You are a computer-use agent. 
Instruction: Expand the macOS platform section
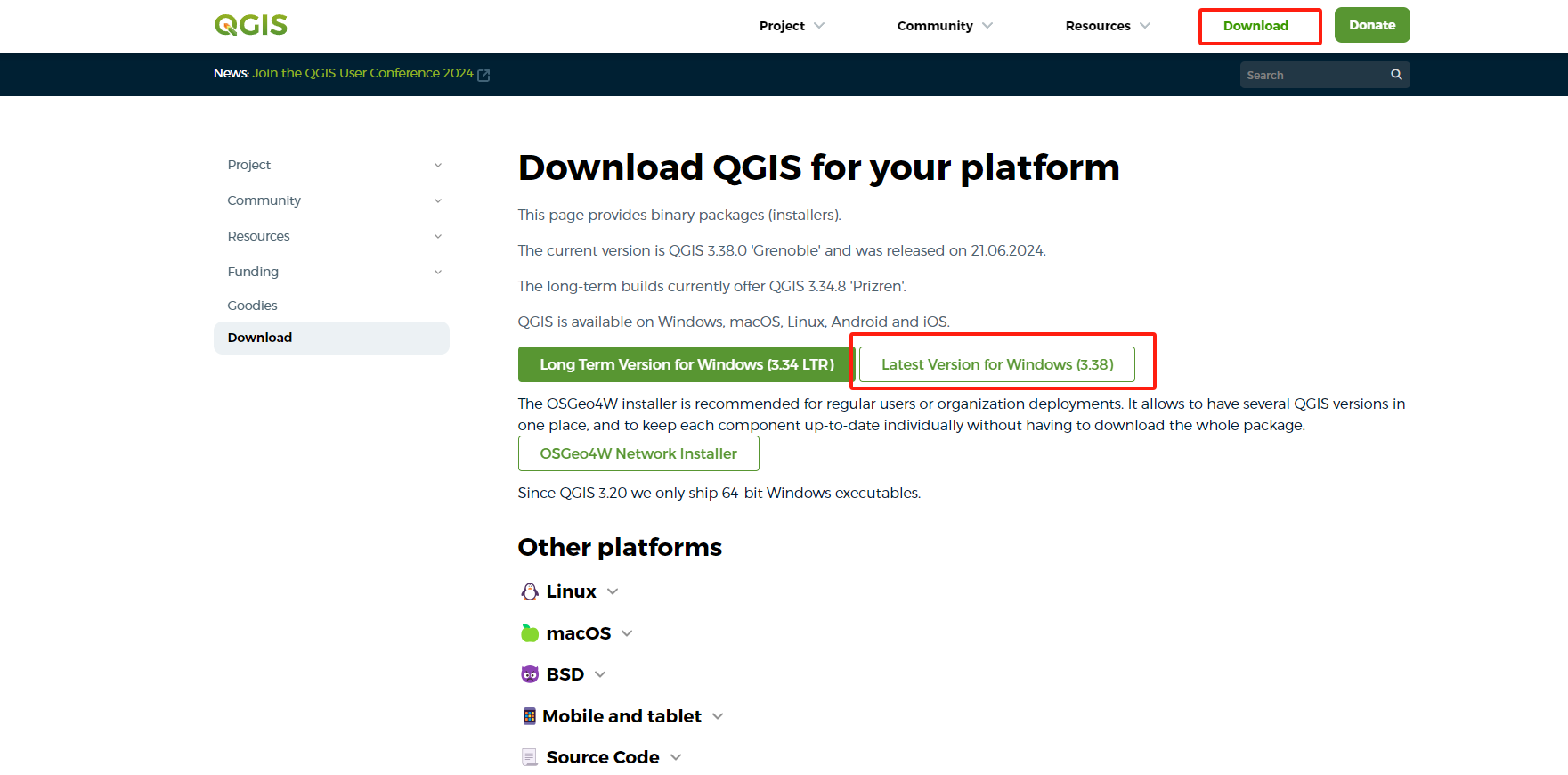coord(627,633)
